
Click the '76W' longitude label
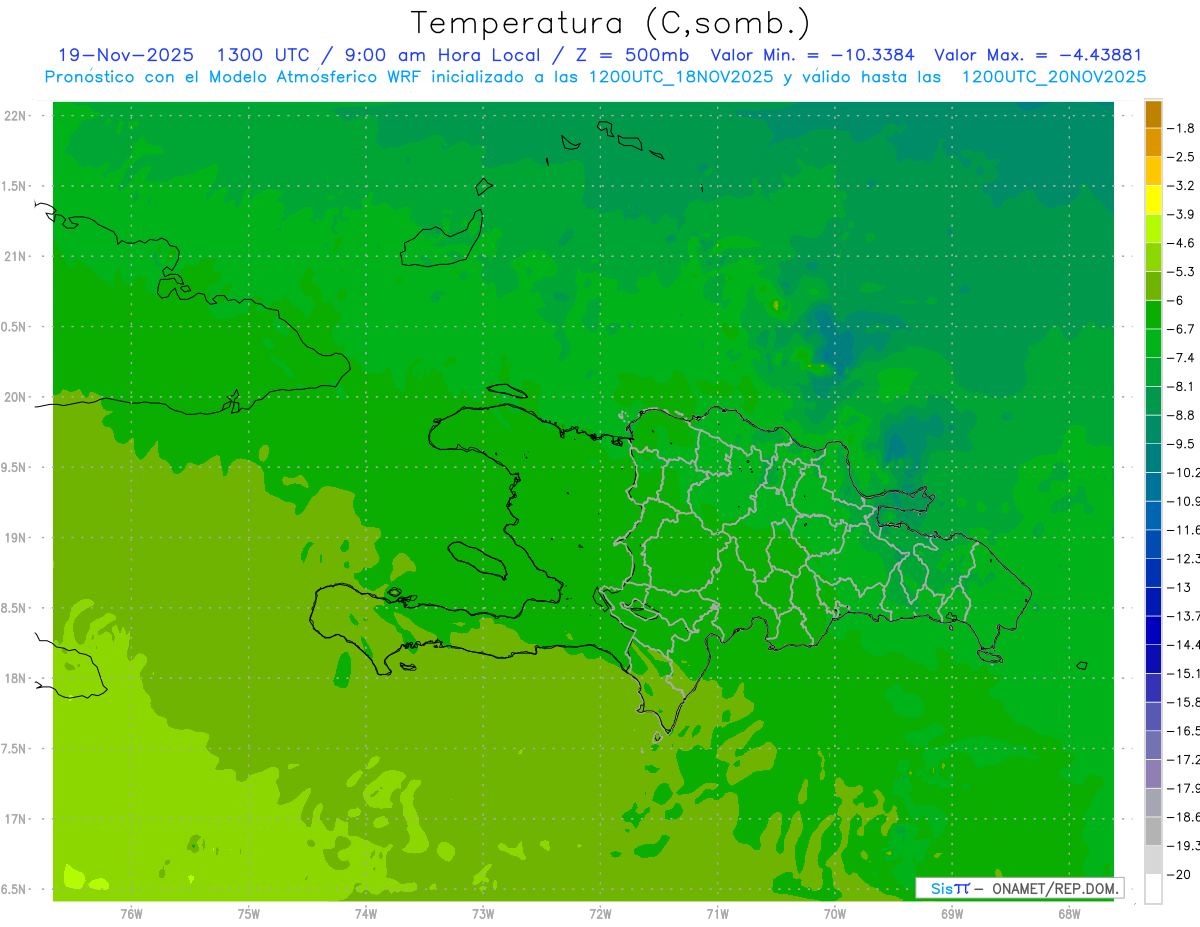[x=131, y=914]
